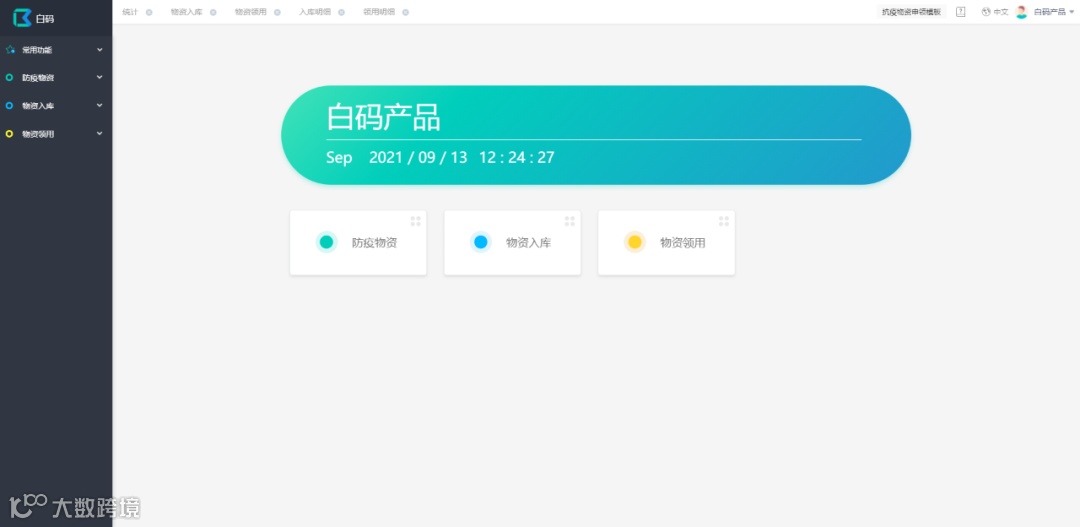
Task: Open the 常用功能 sidebar menu
Action: [x=56, y=50]
